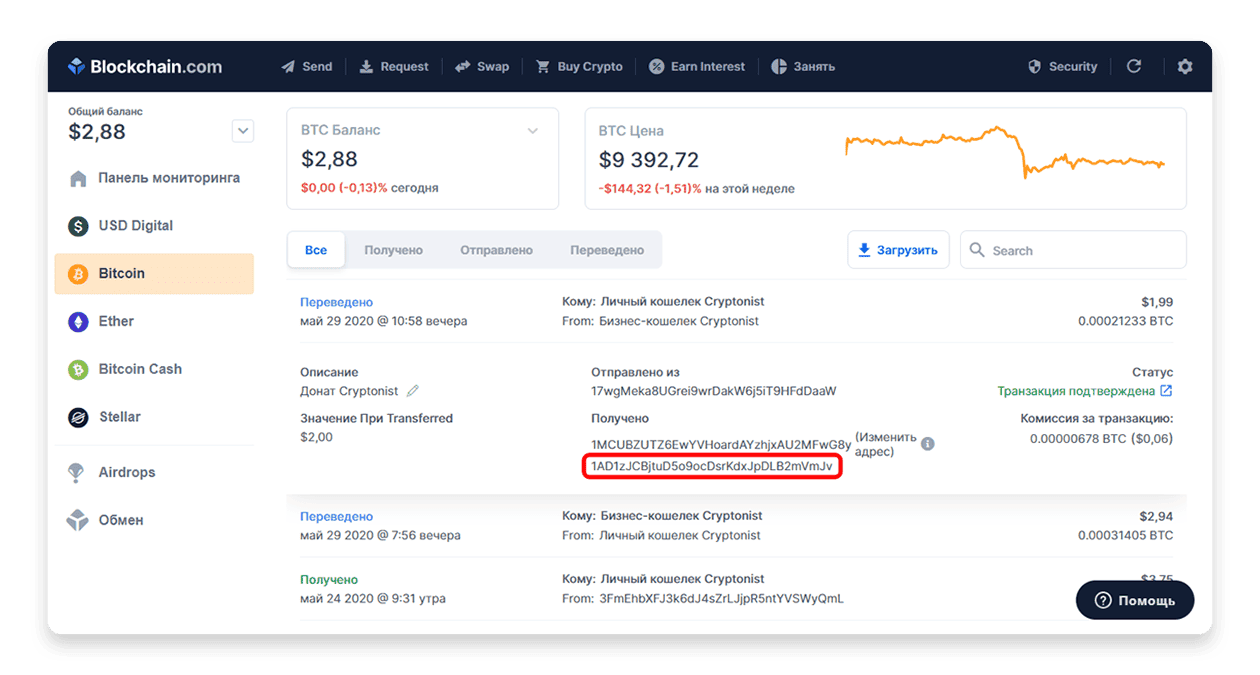Open Ether wallet in sidebar
Screen dimensions: 1260x675
pos(154,322)
